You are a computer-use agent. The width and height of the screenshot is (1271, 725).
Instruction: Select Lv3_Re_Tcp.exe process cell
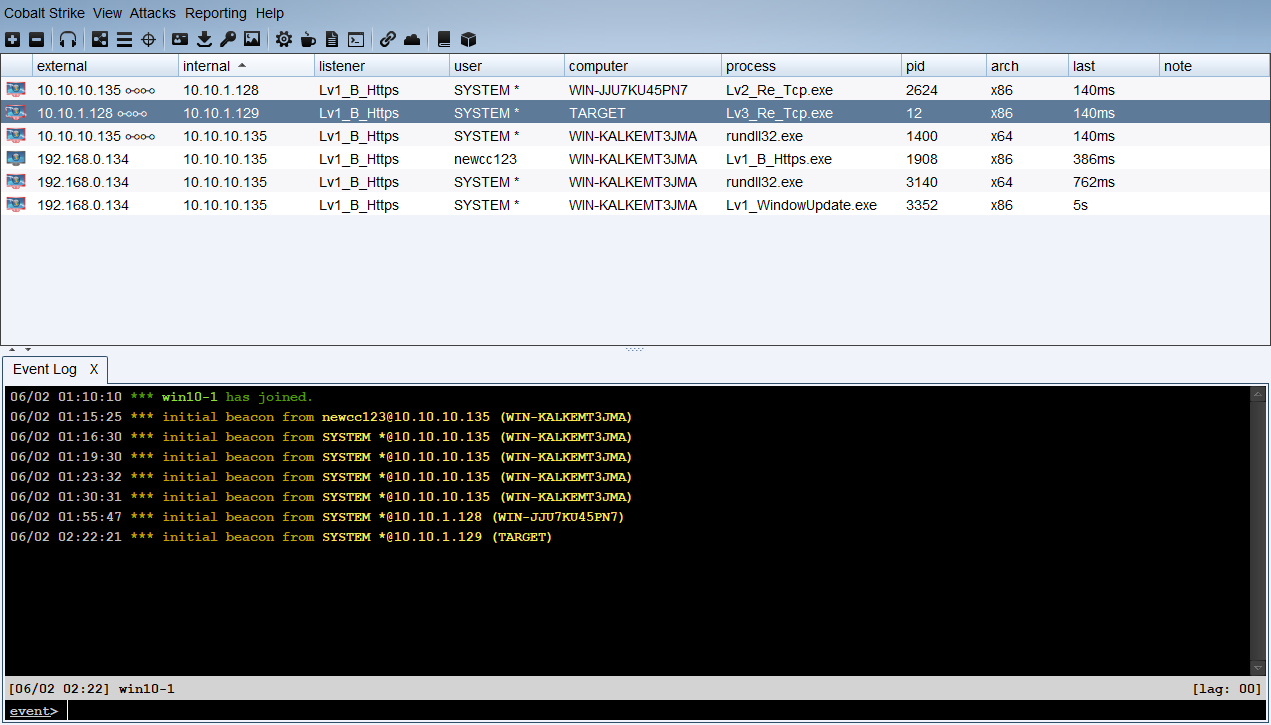tap(811, 113)
